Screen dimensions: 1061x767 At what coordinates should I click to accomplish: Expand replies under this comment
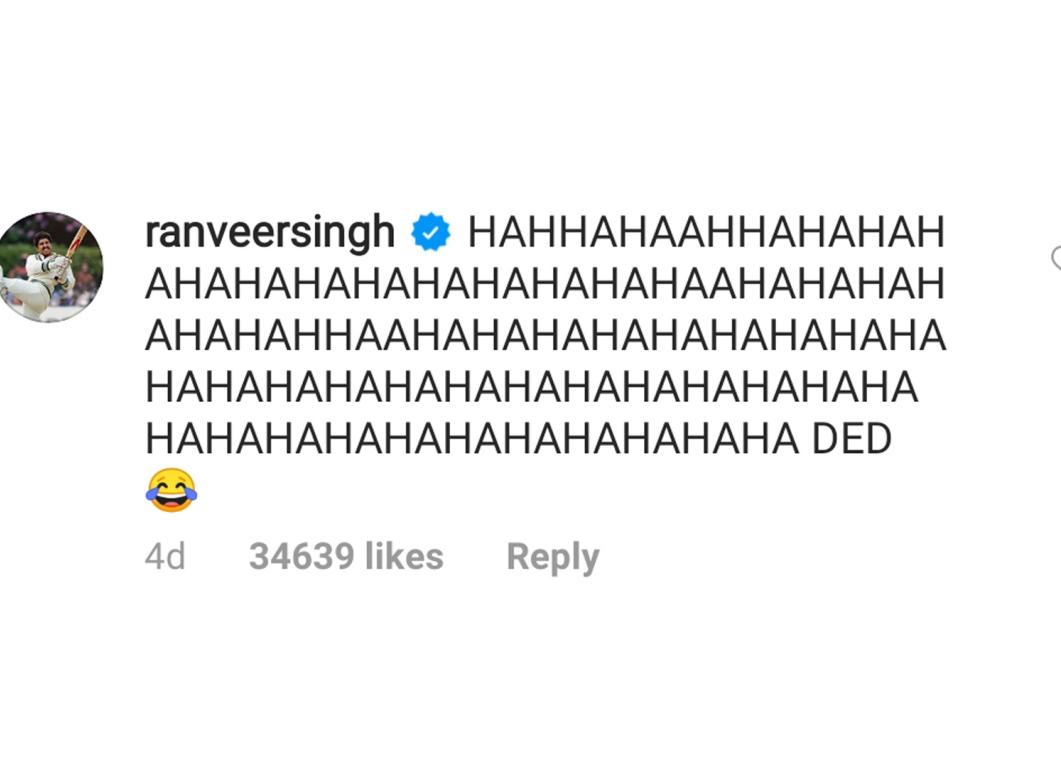point(553,556)
